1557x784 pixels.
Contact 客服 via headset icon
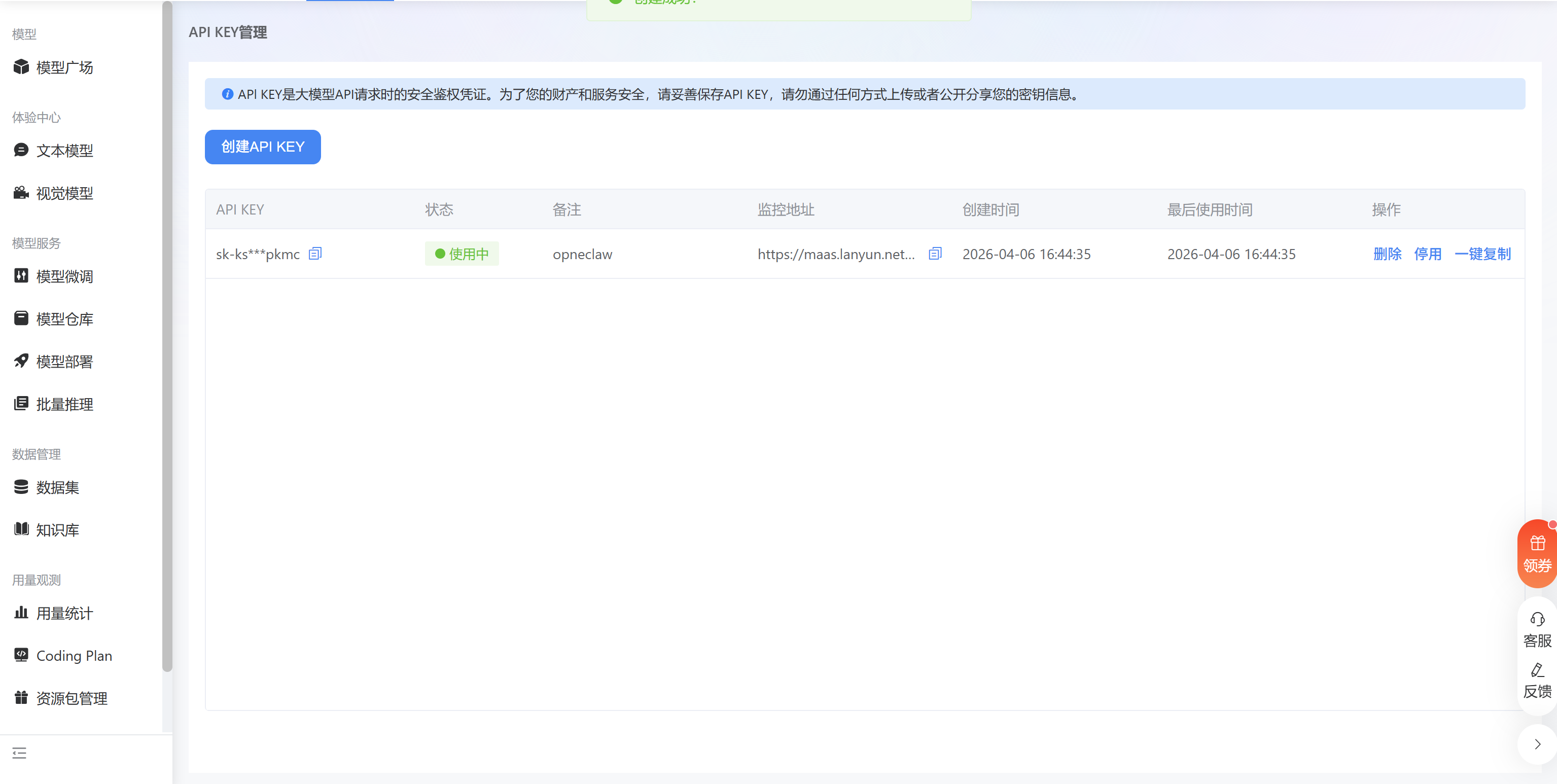pyautogui.click(x=1537, y=629)
